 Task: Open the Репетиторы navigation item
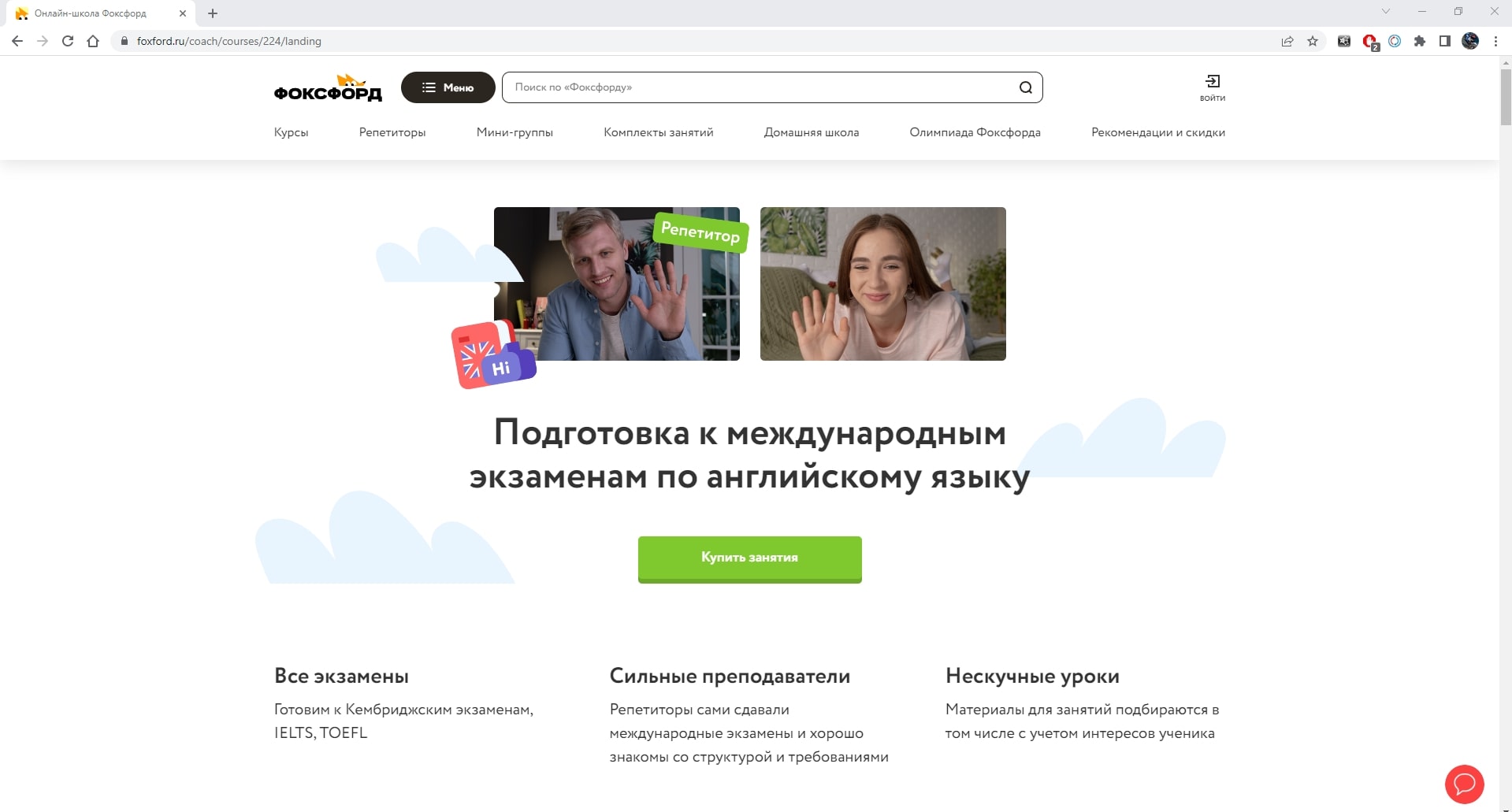[x=392, y=132]
